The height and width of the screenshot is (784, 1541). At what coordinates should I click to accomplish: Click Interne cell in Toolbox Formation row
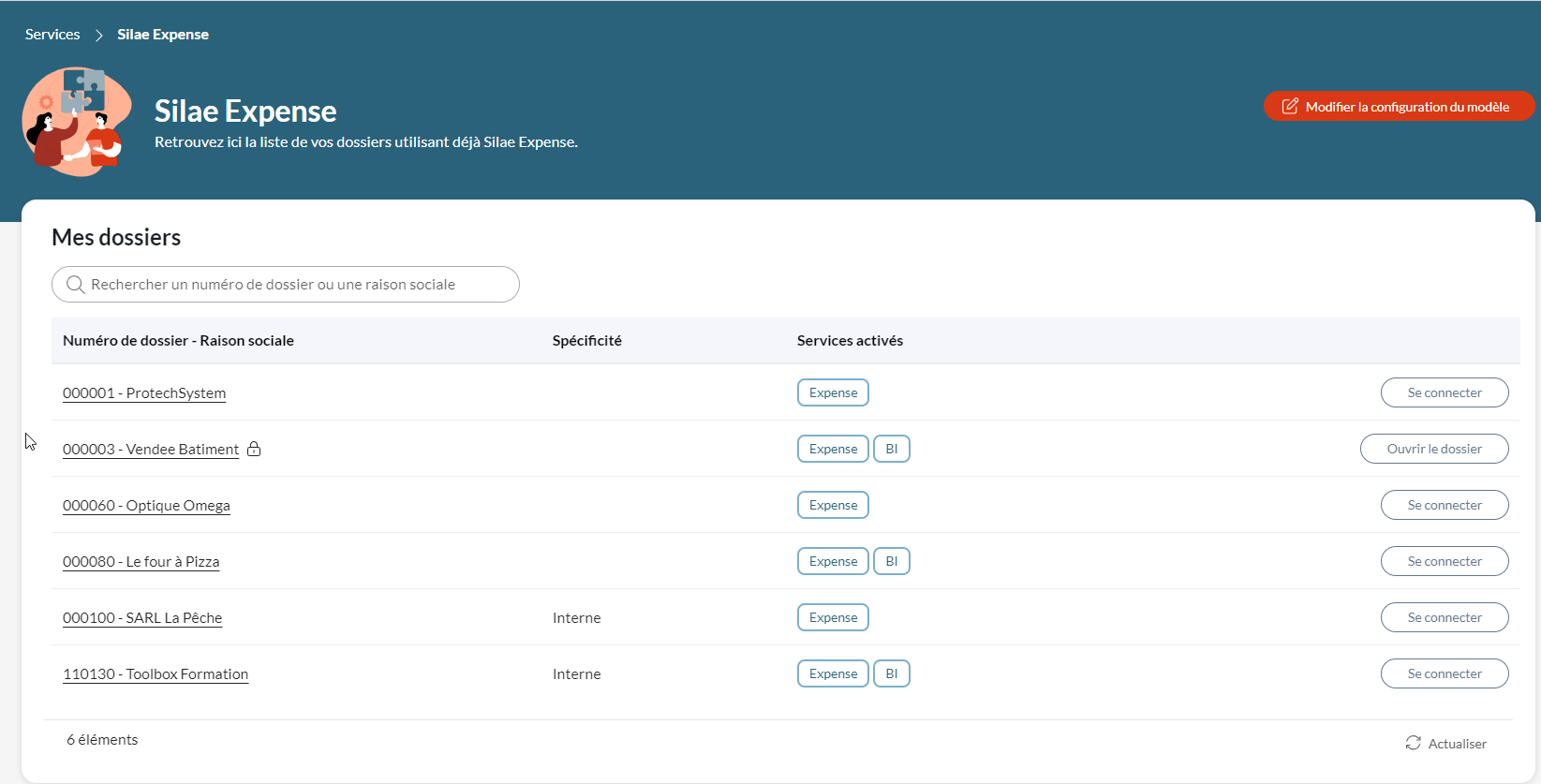pyautogui.click(x=577, y=674)
